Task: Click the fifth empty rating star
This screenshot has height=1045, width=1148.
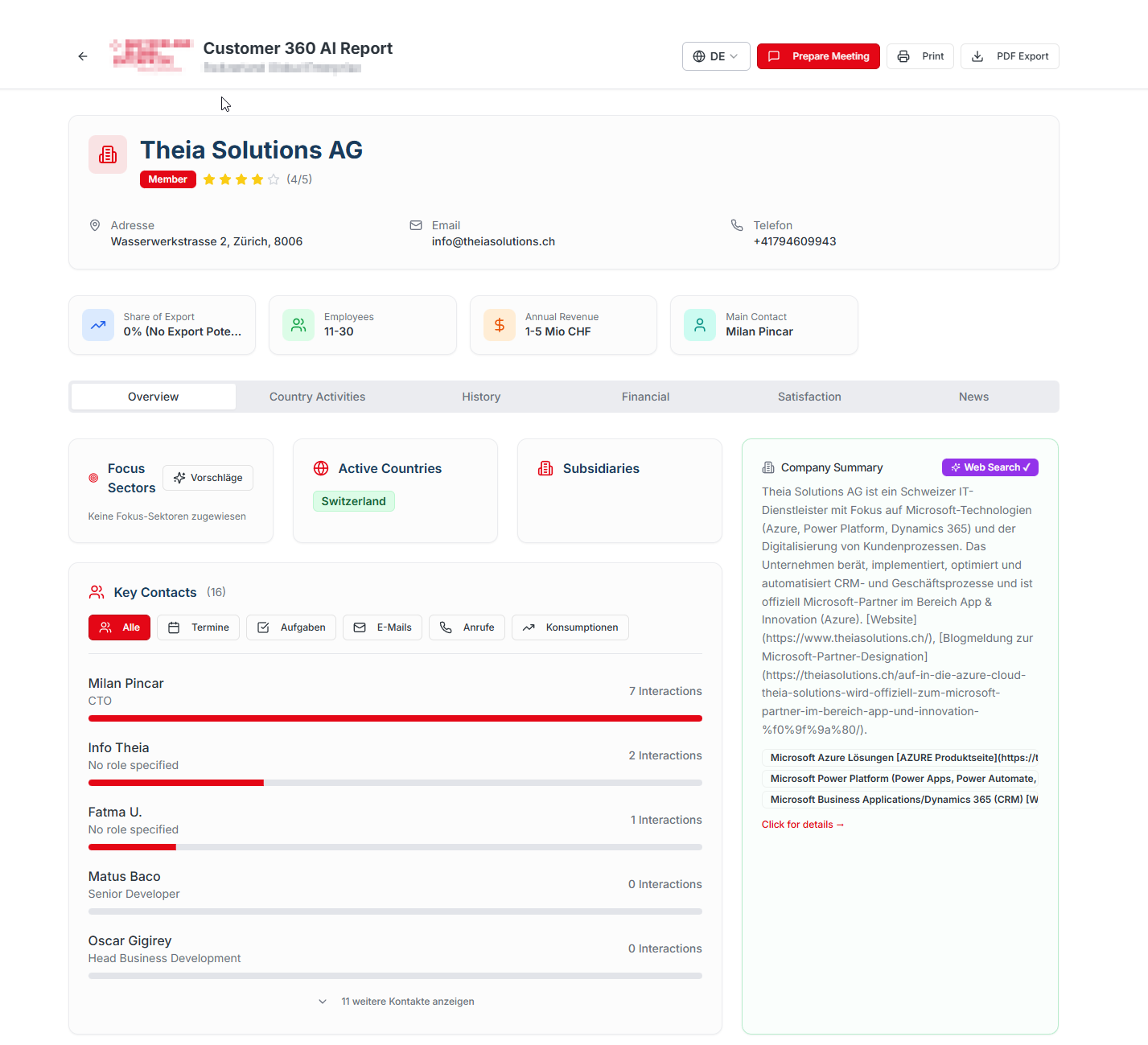Action: tap(274, 179)
